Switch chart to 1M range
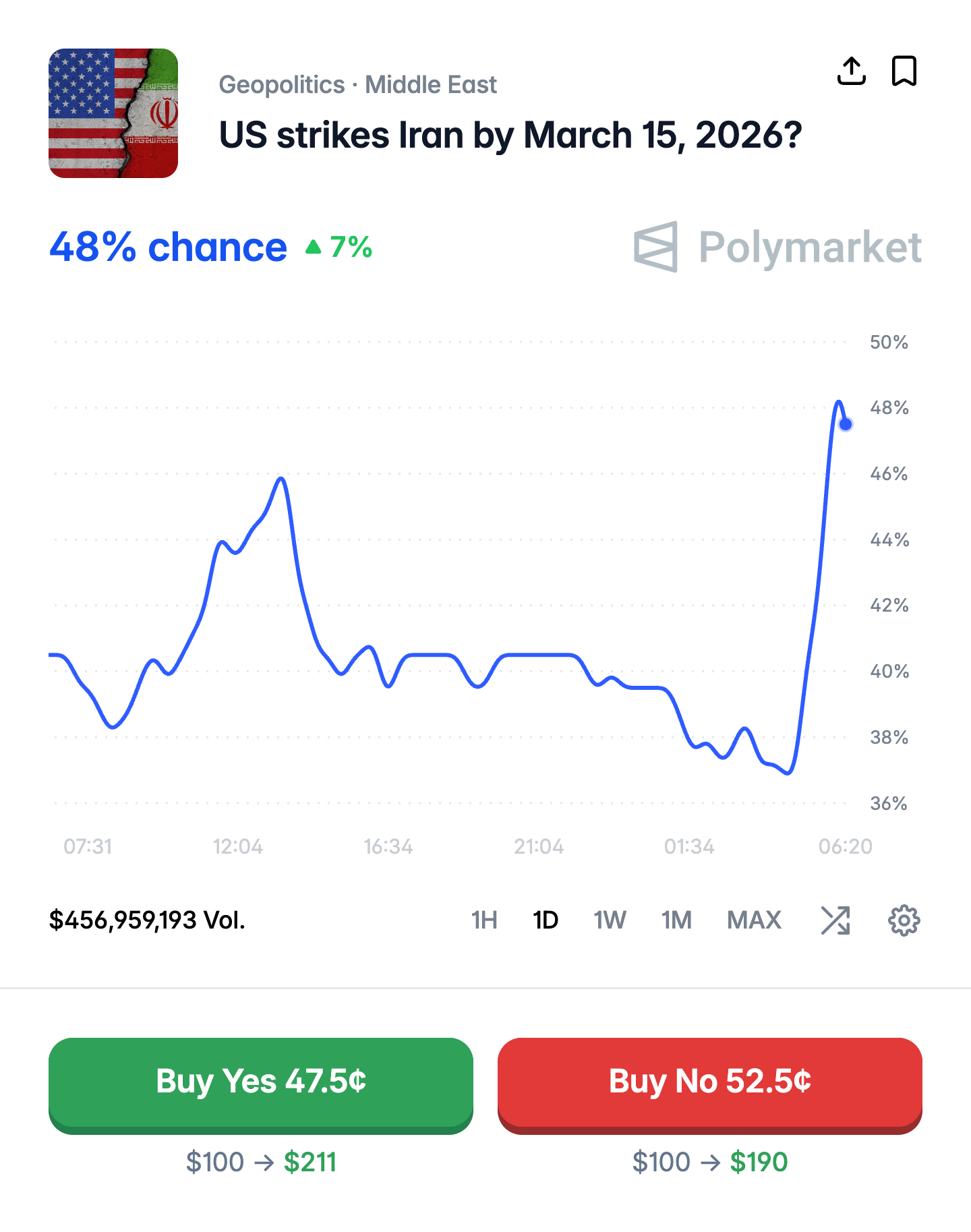The height and width of the screenshot is (1232, 971). coord(676,920)
